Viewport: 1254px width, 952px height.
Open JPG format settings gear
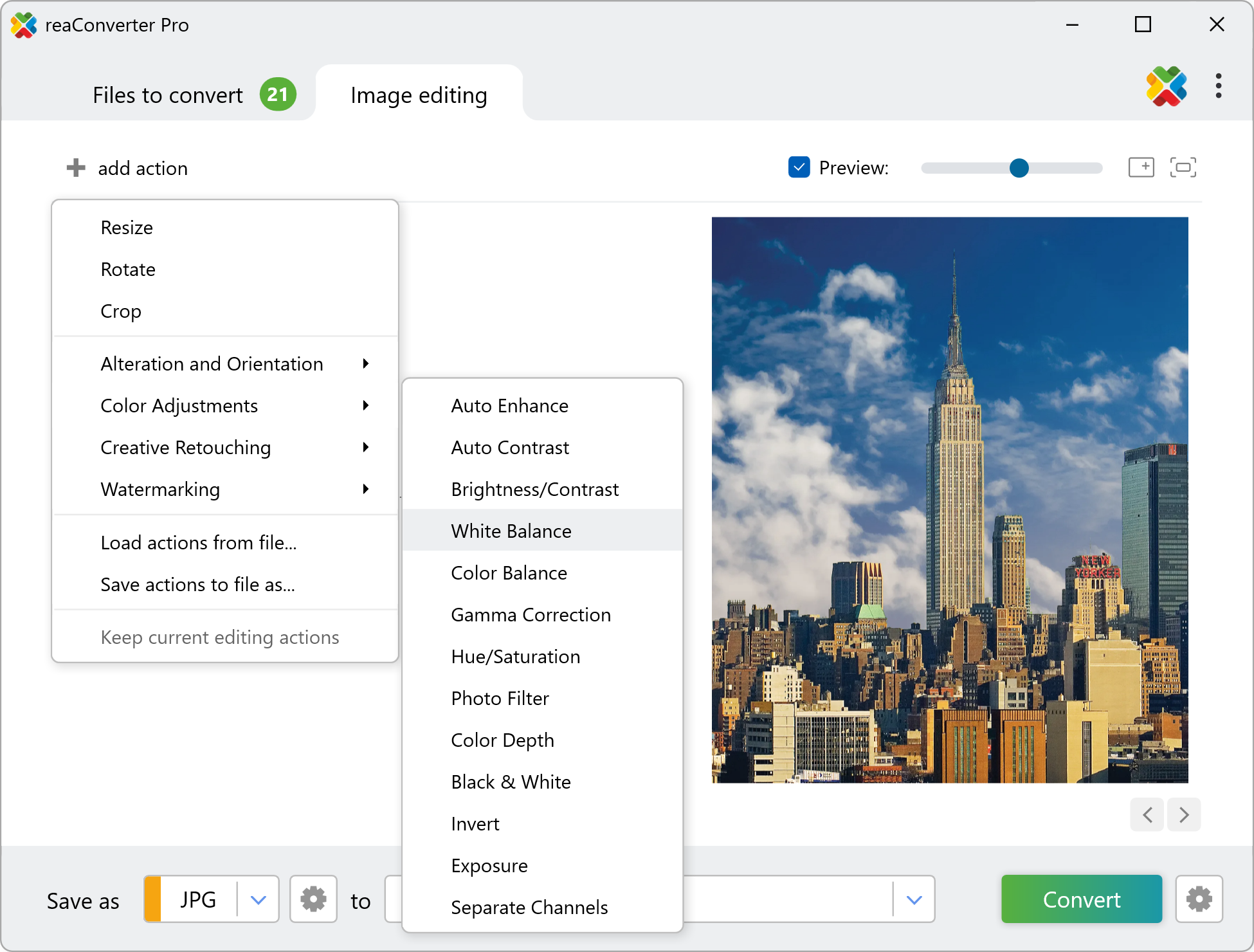tap(313, 899)
